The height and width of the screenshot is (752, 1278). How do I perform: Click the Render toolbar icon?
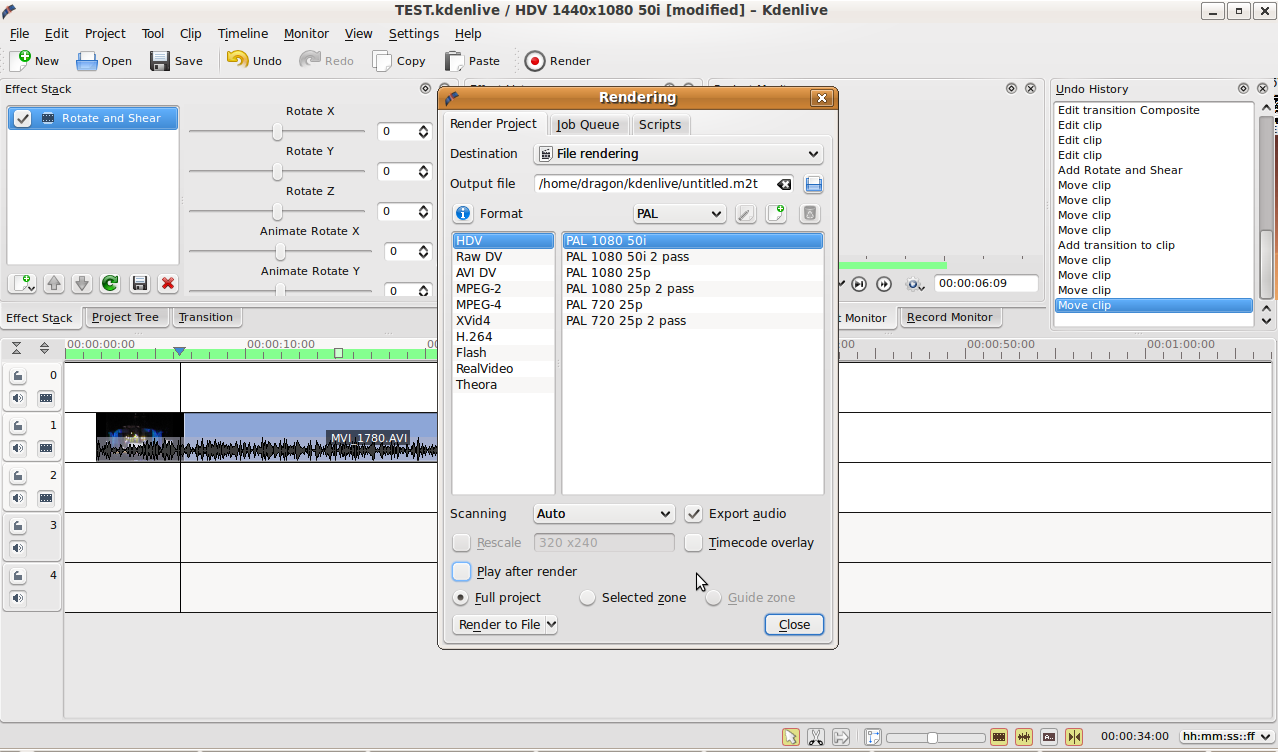pyautogui.click(x=536, y=61)
